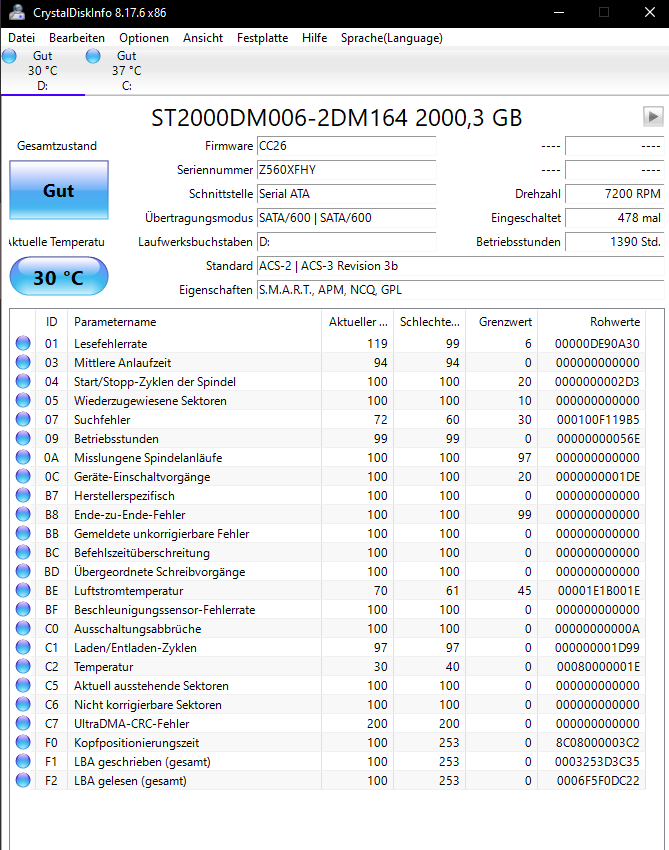This screenshot has width=669, height=850.
Task: Click the Parametername column header
Action: click(195, 321)
